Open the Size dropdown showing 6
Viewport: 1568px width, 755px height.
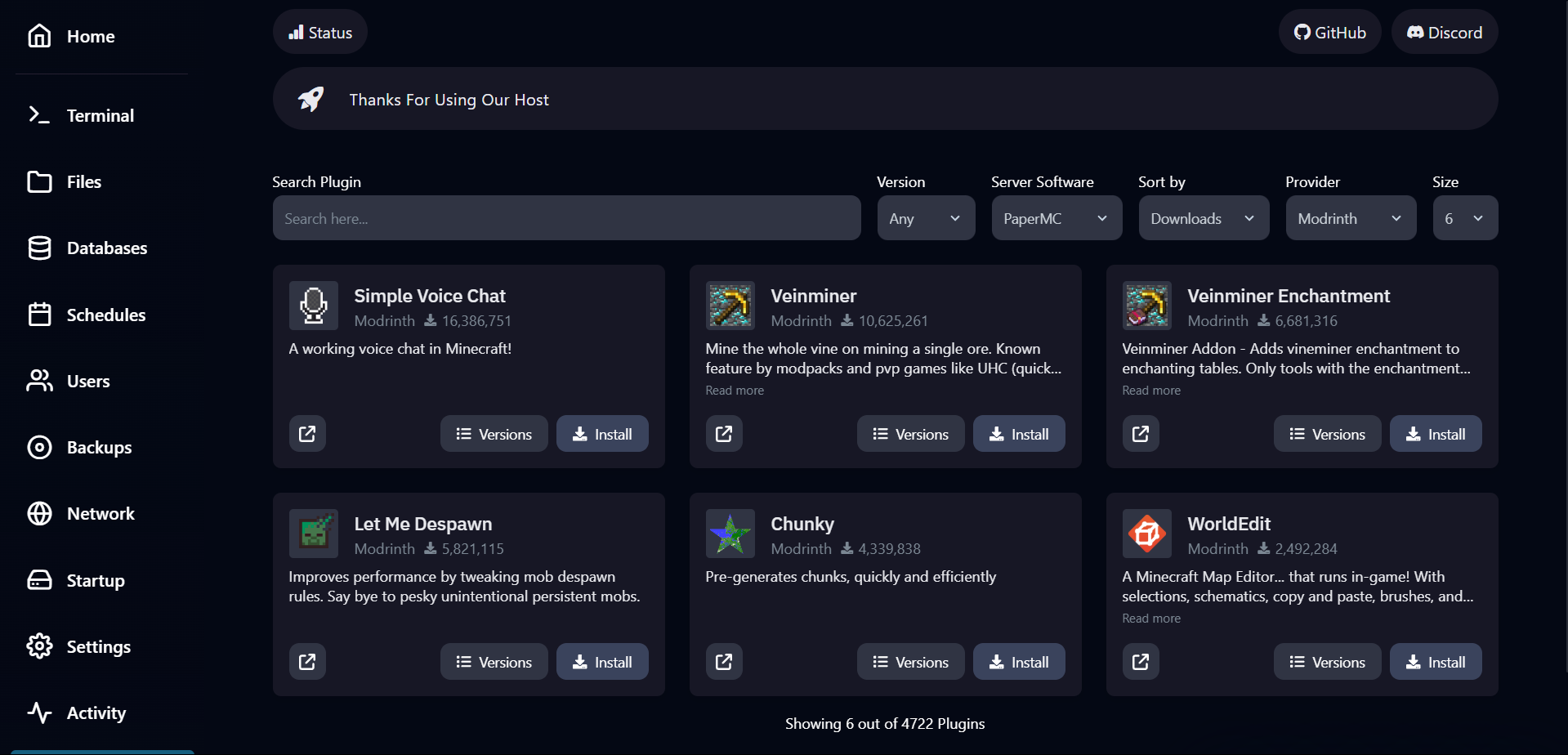click(1465, 218)
